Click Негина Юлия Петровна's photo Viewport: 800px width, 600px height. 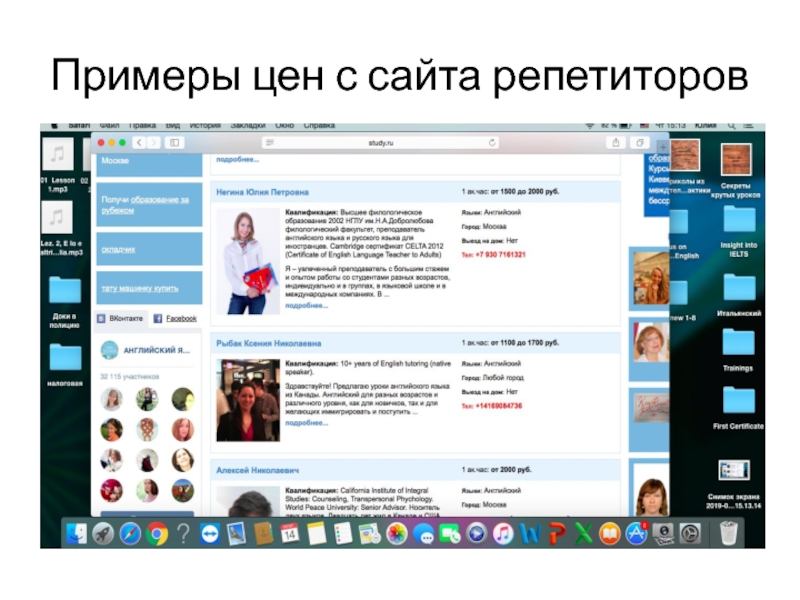248,261
